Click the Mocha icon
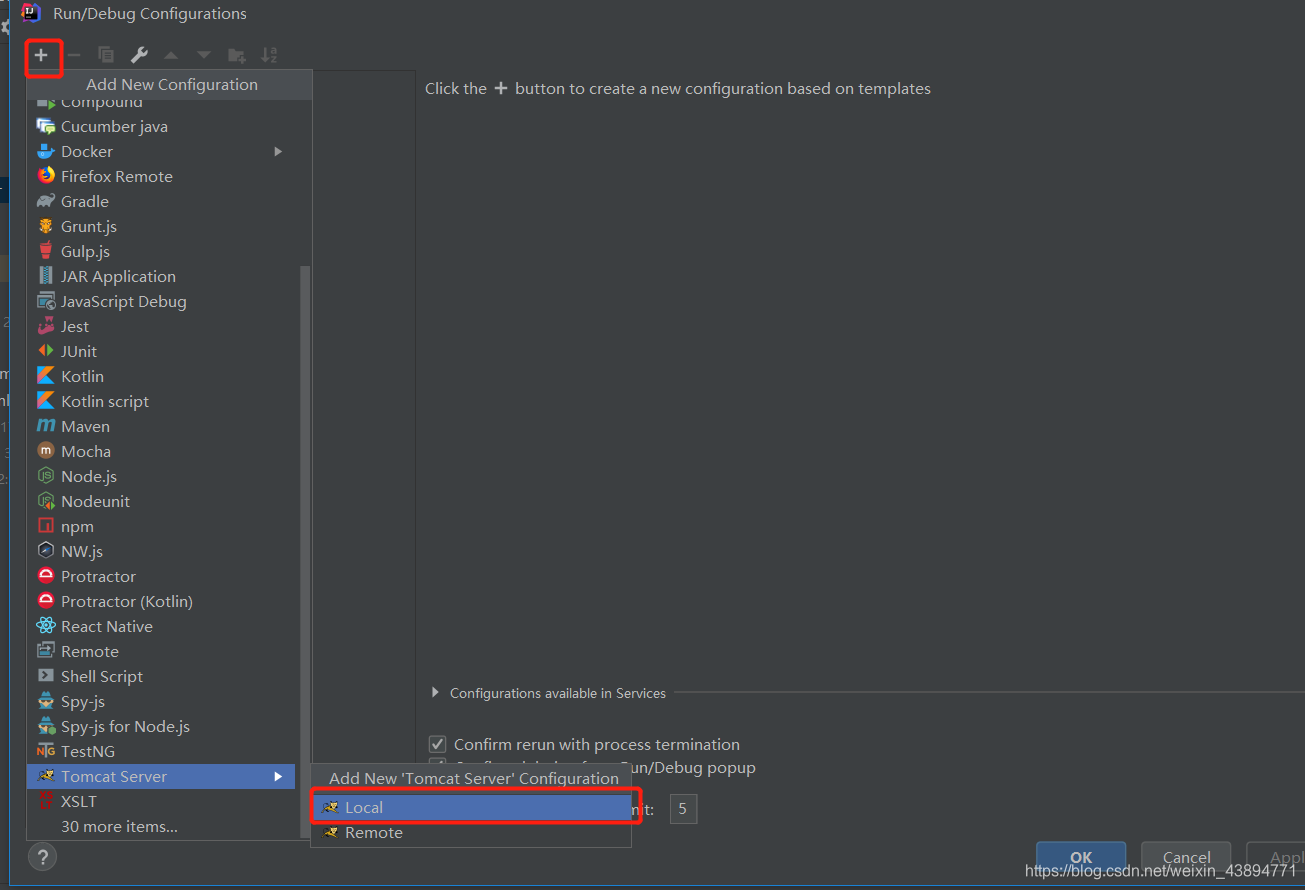The height and width of the screenshot is (890, 1305). pos(45,451)
